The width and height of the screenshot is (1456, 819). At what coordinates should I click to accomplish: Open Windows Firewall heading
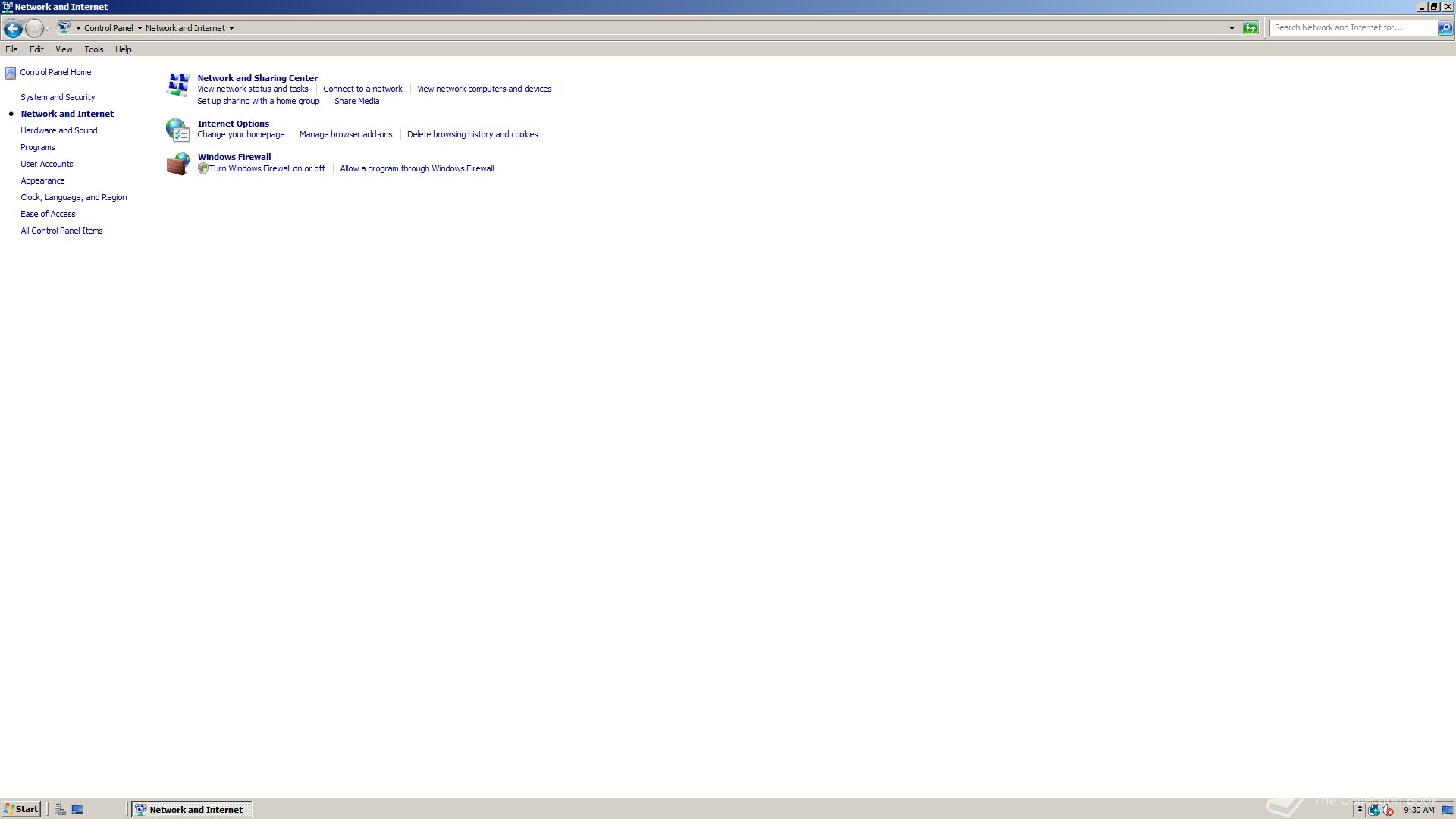tap(234, 157)
